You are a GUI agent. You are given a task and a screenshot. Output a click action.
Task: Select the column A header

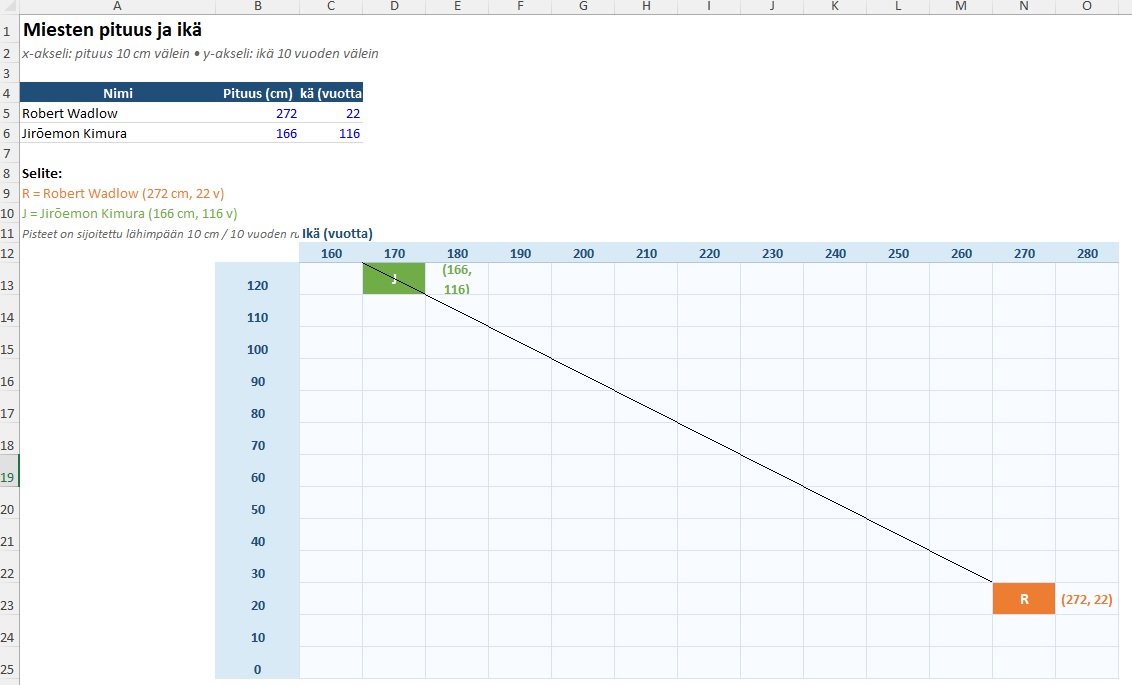[117, 6]
